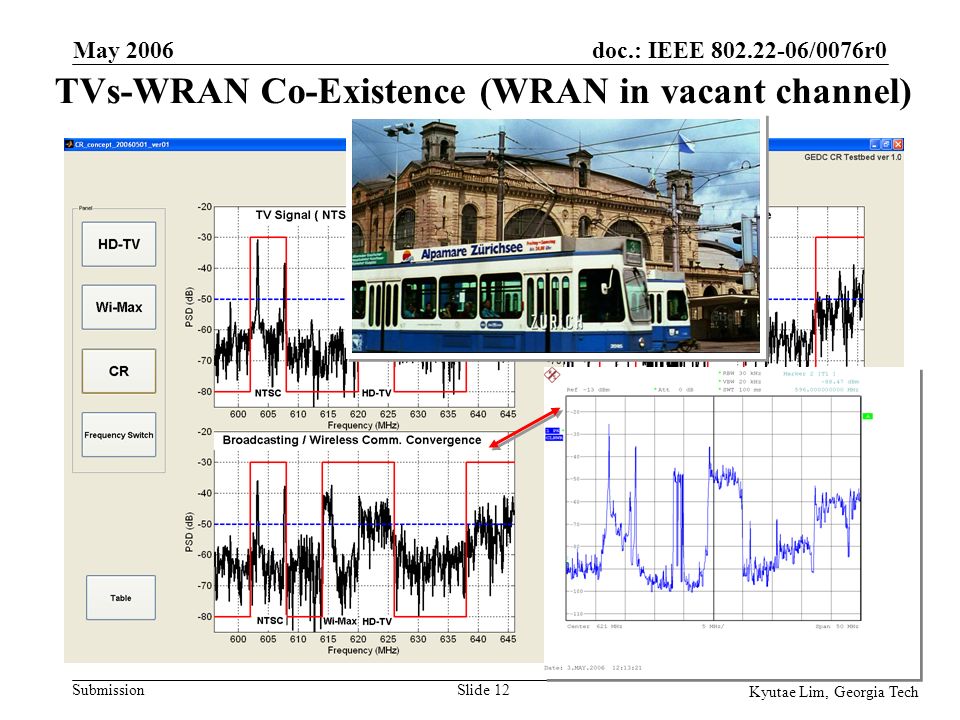
Task: Click the blue trace label on analyzer
Action: (x=553, y=434)
